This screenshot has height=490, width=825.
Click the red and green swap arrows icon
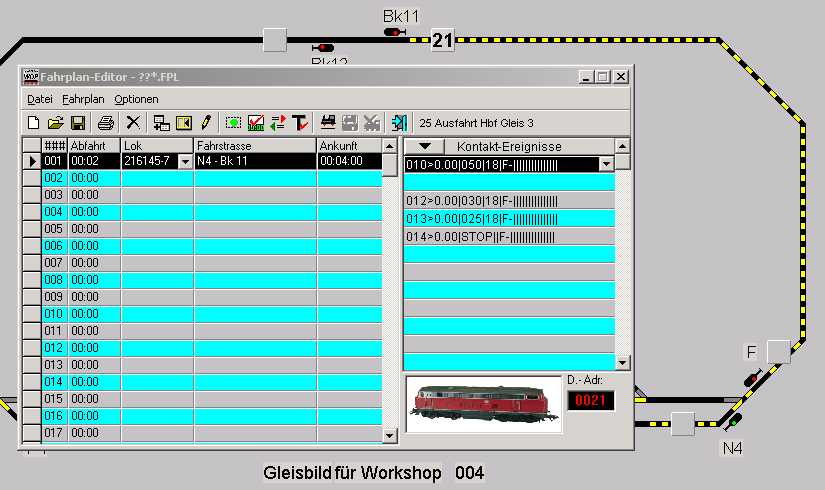(278, 123)
